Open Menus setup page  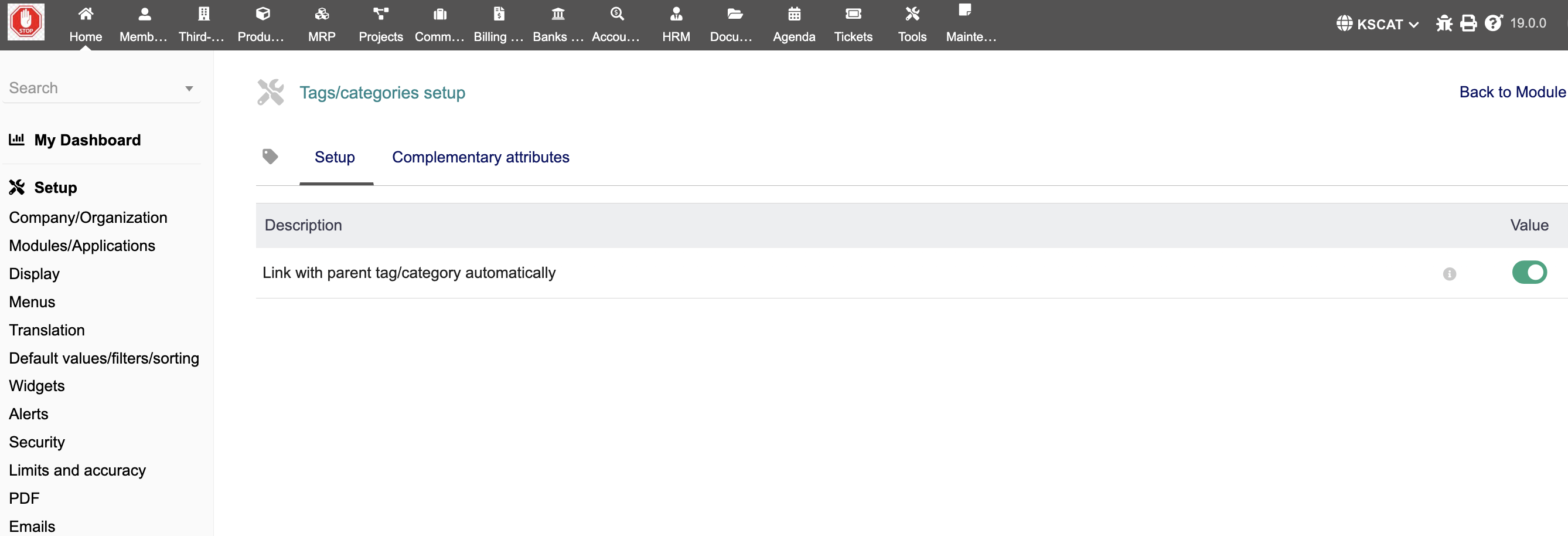(x=32, y=302)
